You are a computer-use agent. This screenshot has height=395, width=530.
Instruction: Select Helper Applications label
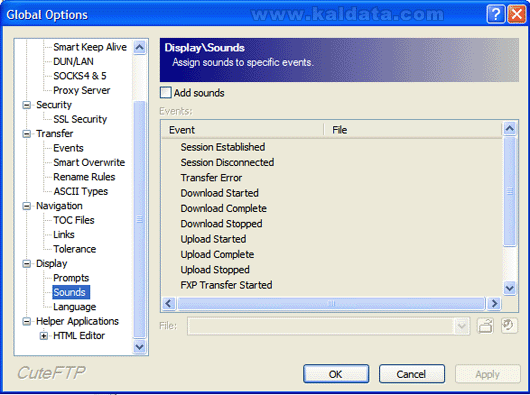coord(77,321)
